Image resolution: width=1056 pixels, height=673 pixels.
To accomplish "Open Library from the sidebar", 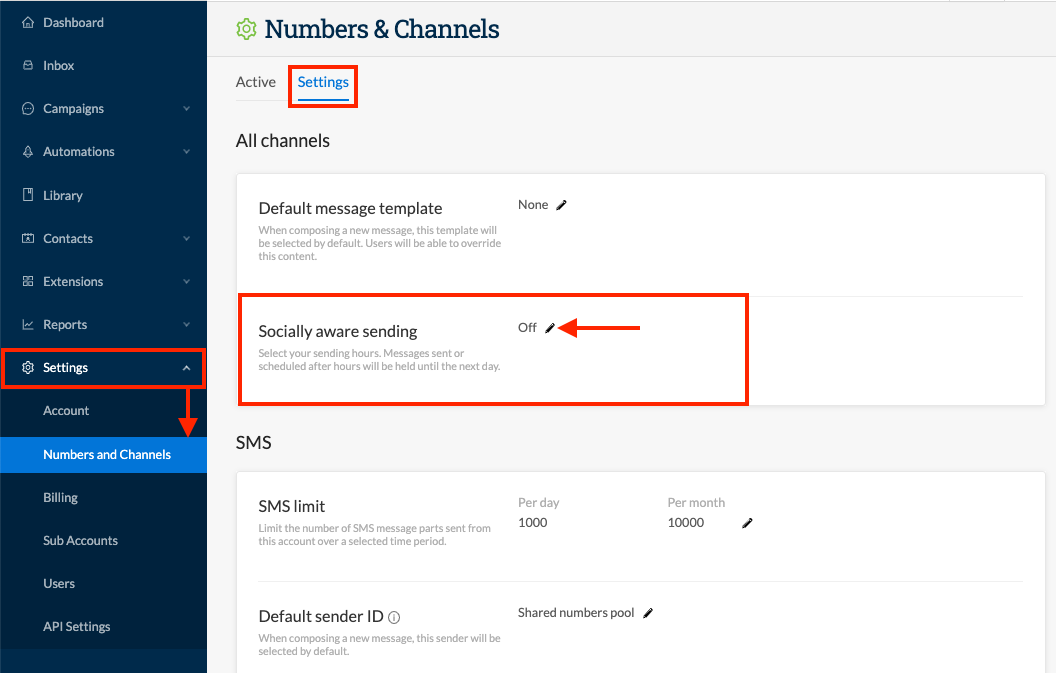I will (x=63, y=195).
